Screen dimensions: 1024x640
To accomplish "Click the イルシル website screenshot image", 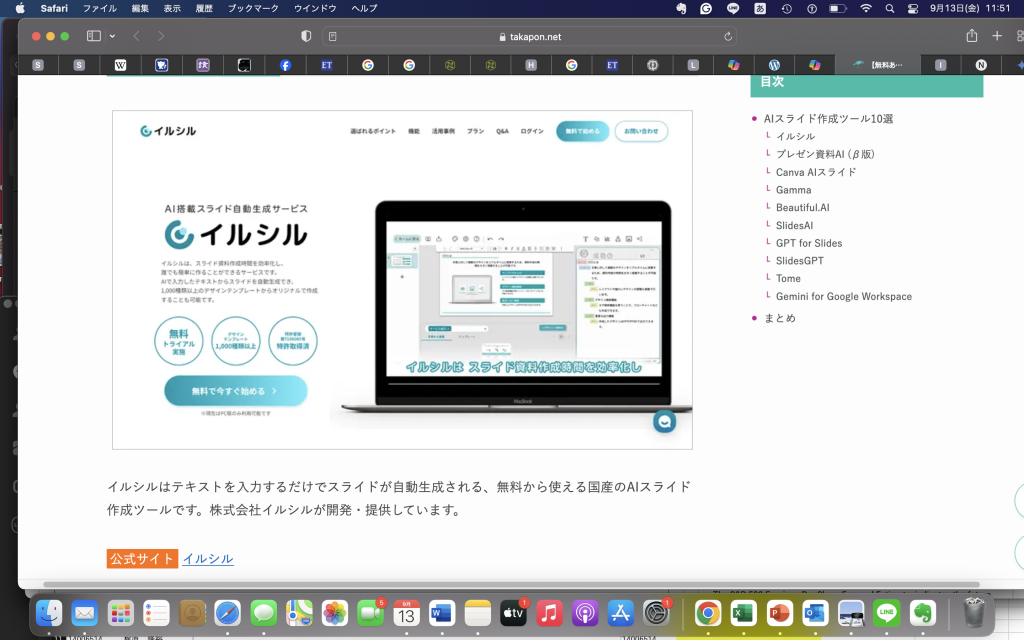I will (x=402, y=279).
